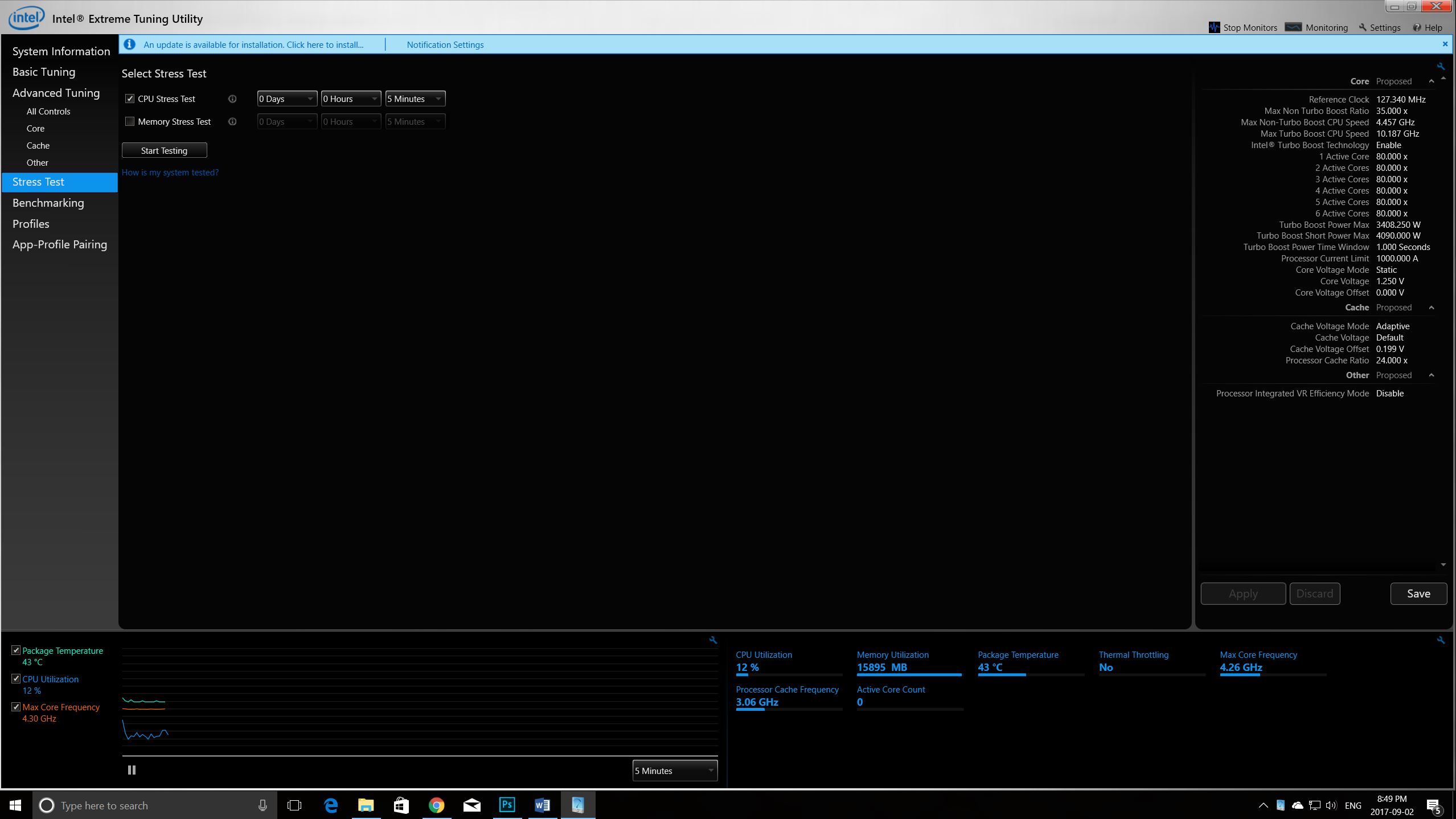This screenshot has width=1456, height=819.
Task: Open Photoshop from the taskbar
Action: pos(507,805)
